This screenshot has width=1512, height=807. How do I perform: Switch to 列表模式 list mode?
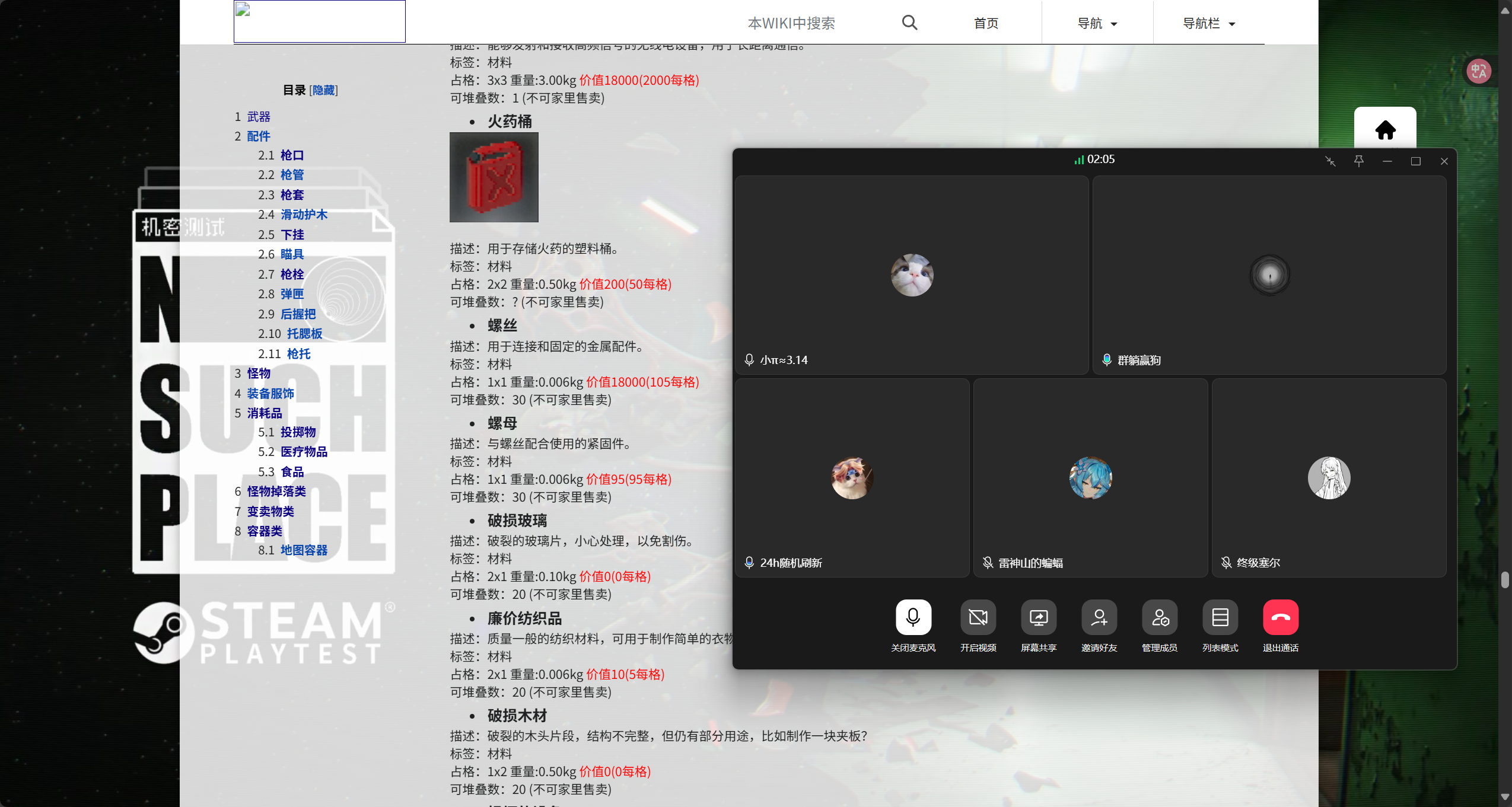click(x=1220, y=617)
